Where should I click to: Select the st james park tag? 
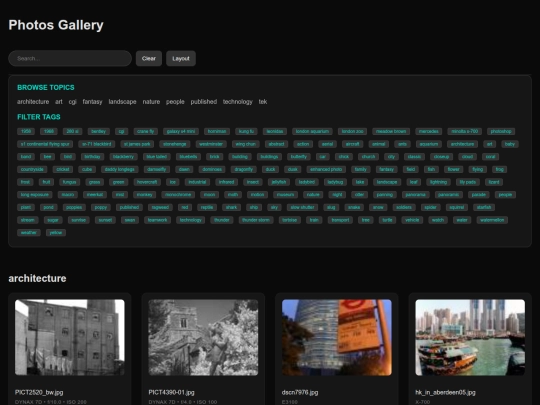pos(137,144)
